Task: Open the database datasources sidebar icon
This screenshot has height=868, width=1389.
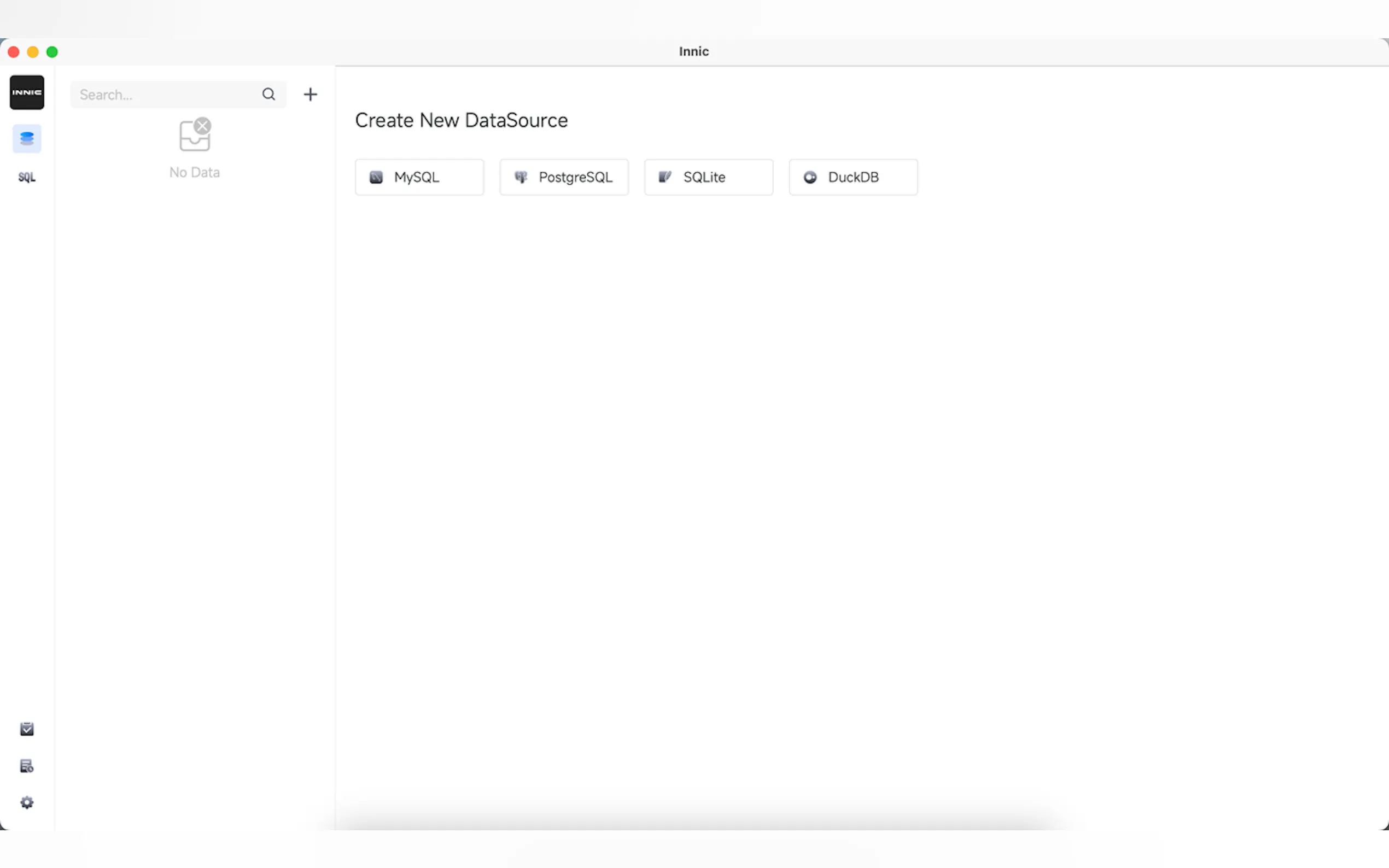Action: tap(26, 138)
